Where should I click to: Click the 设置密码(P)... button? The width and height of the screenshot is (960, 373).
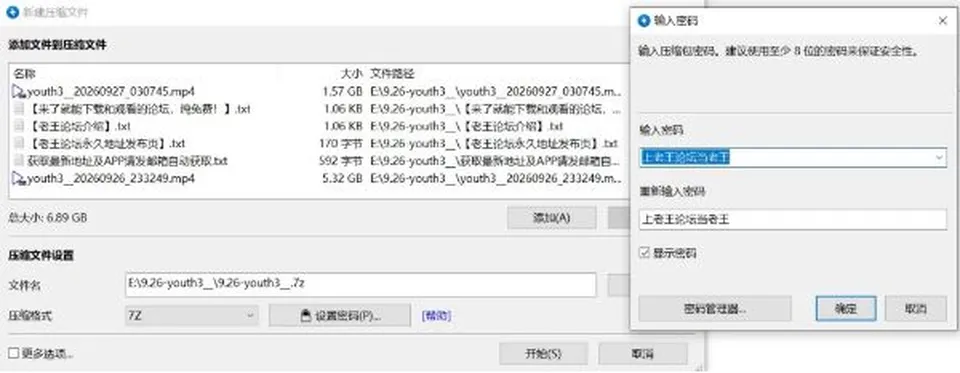[x=340, y=315]
